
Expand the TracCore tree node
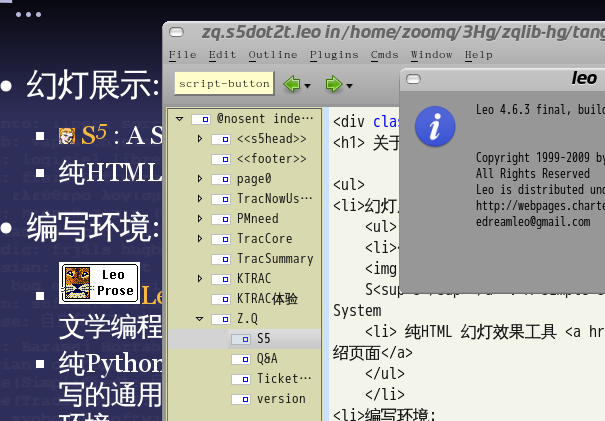pos(200,239)
